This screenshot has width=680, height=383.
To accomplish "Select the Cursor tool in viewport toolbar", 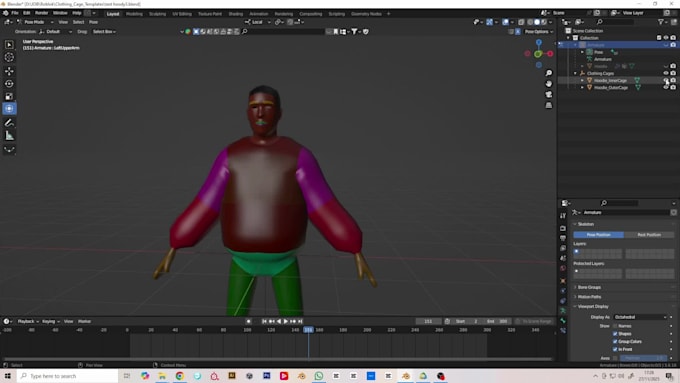I will [9, 57].
